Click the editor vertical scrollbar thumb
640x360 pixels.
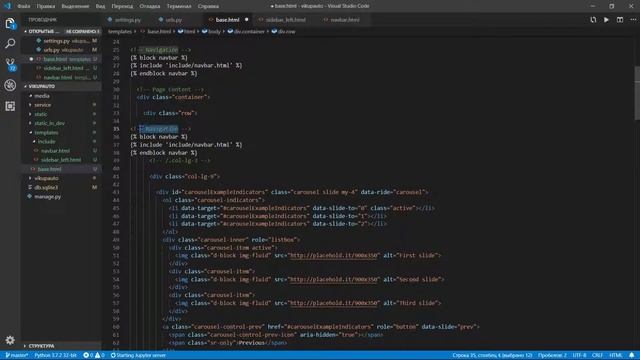point(637,93)
